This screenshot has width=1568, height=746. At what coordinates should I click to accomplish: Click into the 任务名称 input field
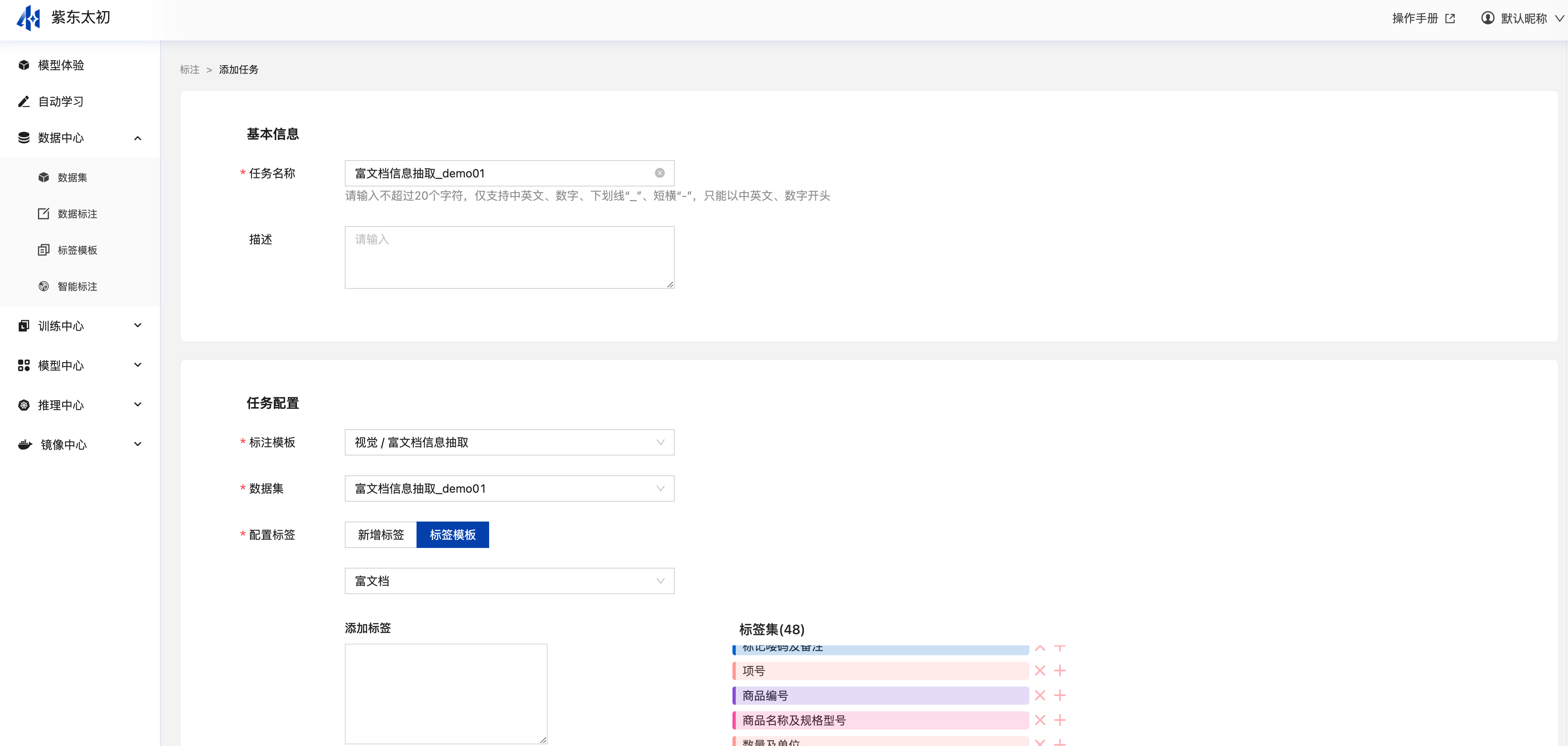(509, 173)
